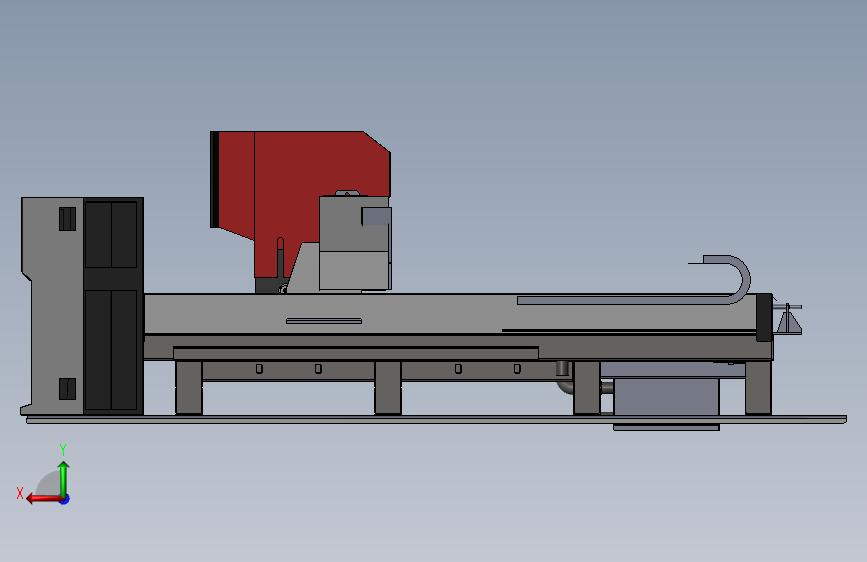Select the grey tank box under the table
This screenshot has width=867, height=562.
pyautogui.click(x=666, y=396)
